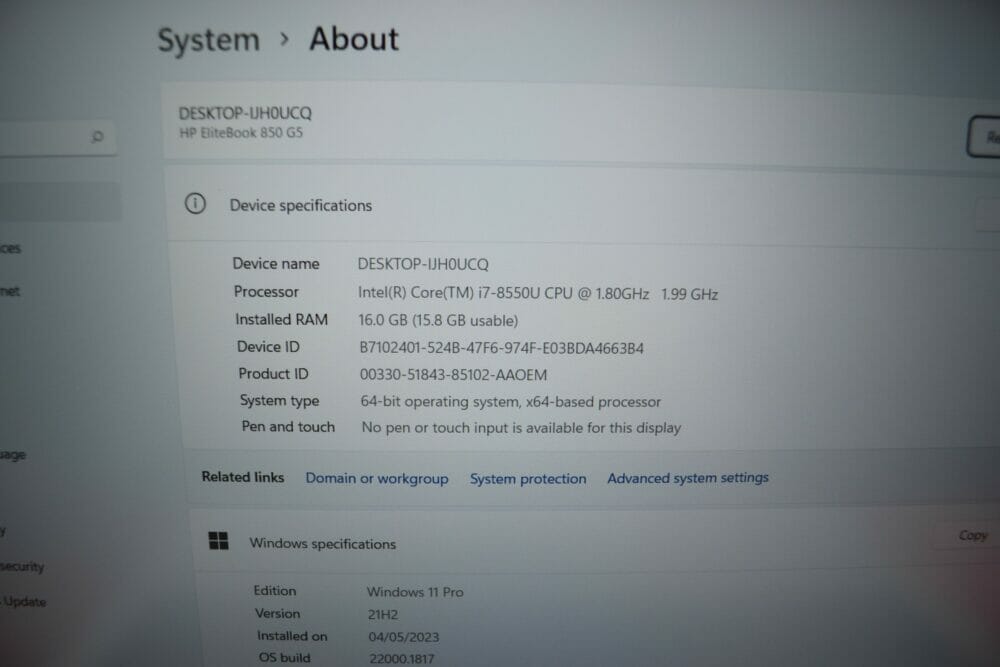Click the Rename this PC button
The width and height of the screenshot is (1000, 667).
point(984,136)
